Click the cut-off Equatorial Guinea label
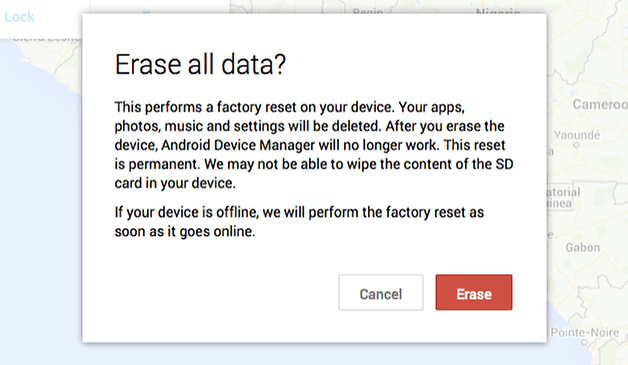Viewport: 628px width, 365px height. [564, 198]
